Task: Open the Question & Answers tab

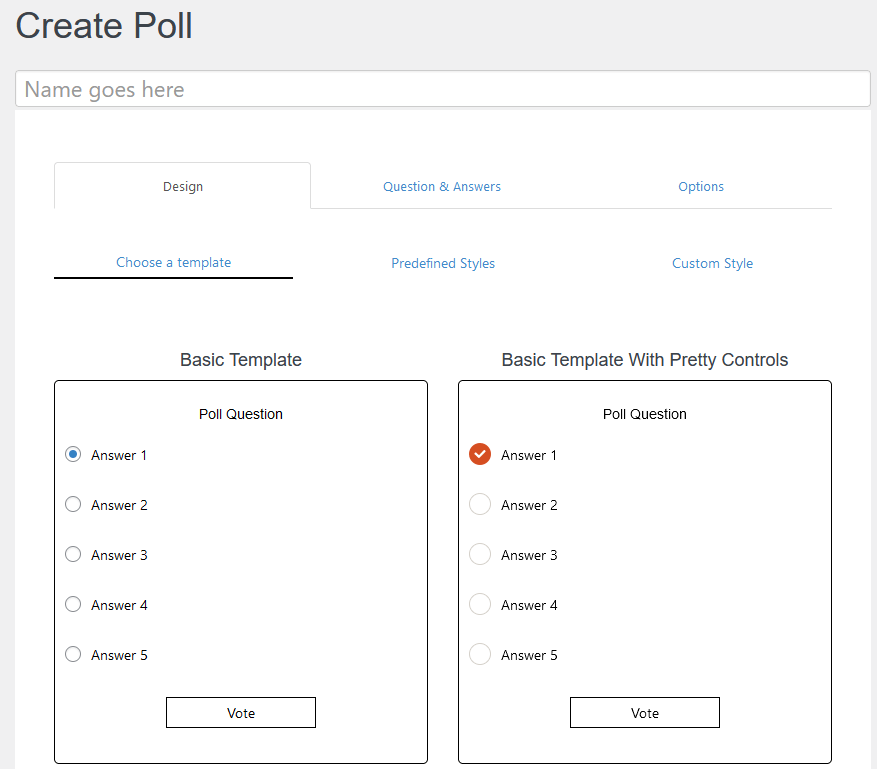Action: pyautogui.click(x=441, y=186)
